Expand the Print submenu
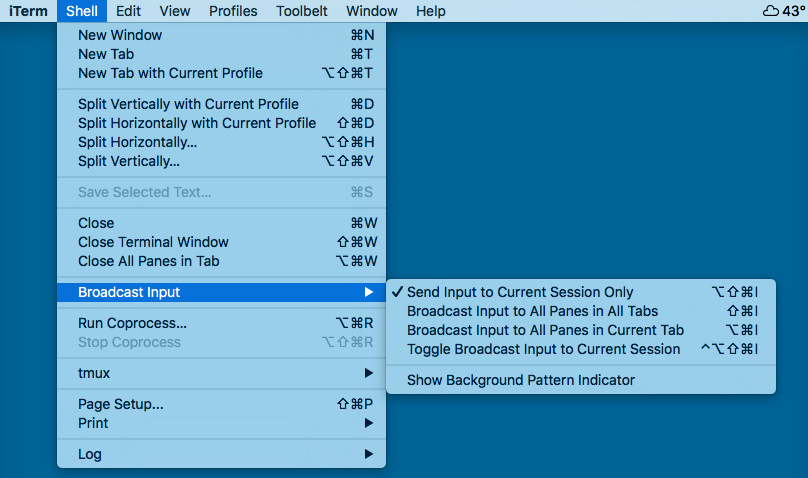This screenshot has width=808, height=478. click(222, 423)
